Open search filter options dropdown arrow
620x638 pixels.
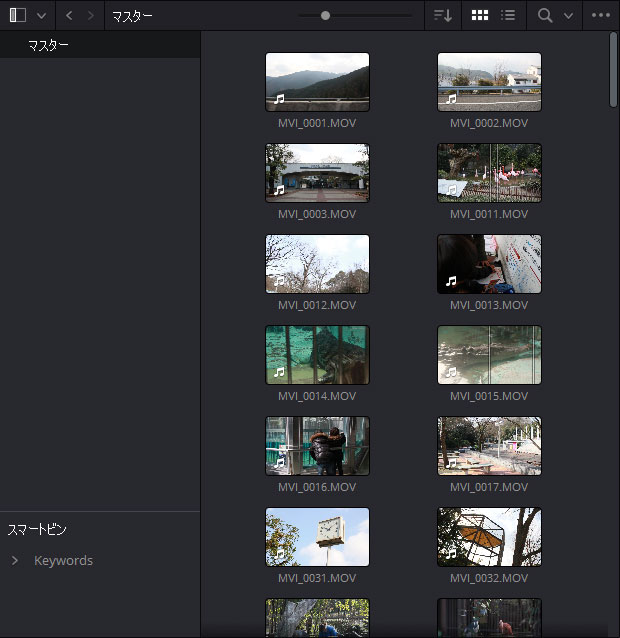coord(569,16)
